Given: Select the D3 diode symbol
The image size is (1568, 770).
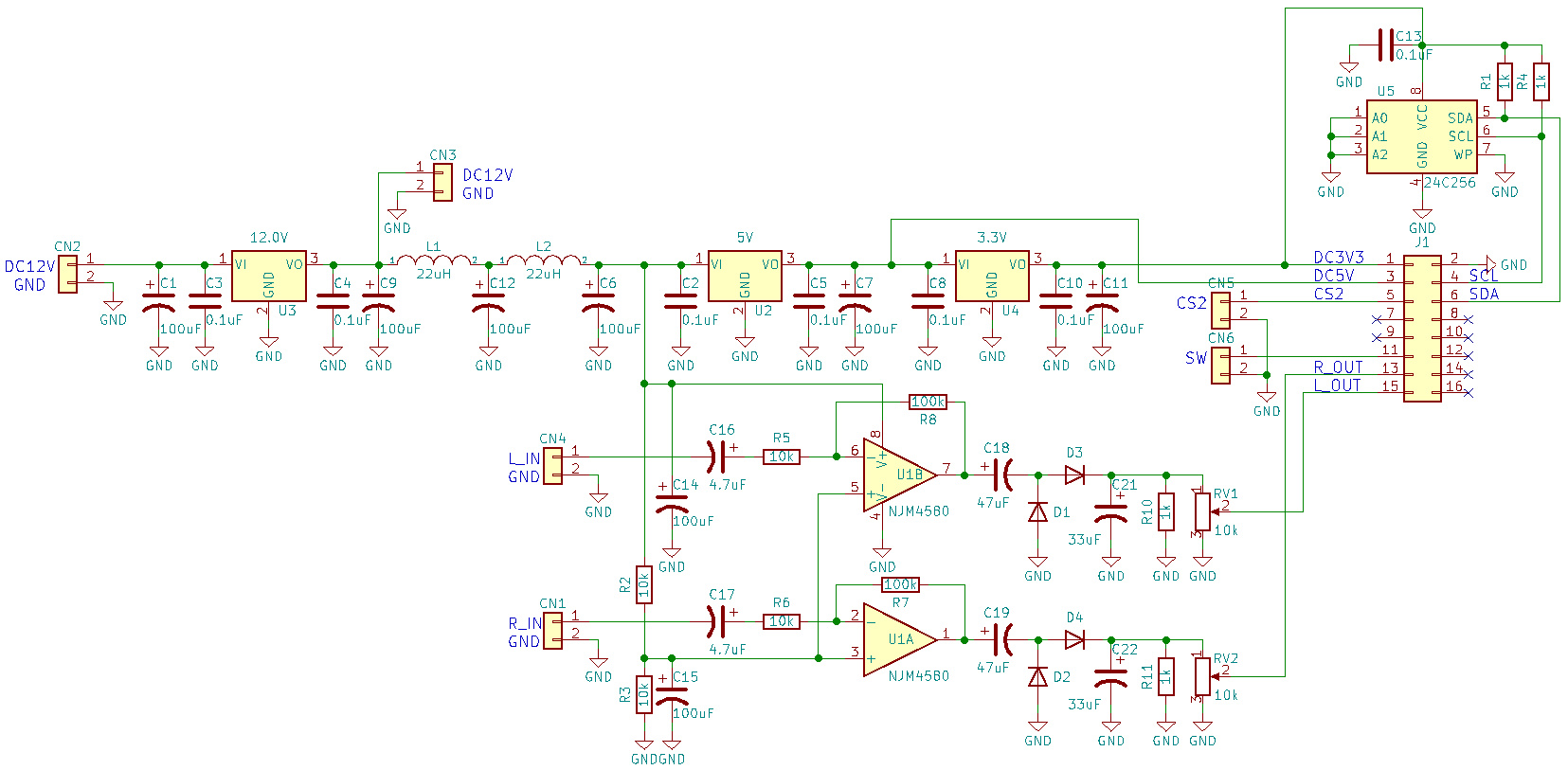Looking at the screenshot, I should click(1074, 475).
